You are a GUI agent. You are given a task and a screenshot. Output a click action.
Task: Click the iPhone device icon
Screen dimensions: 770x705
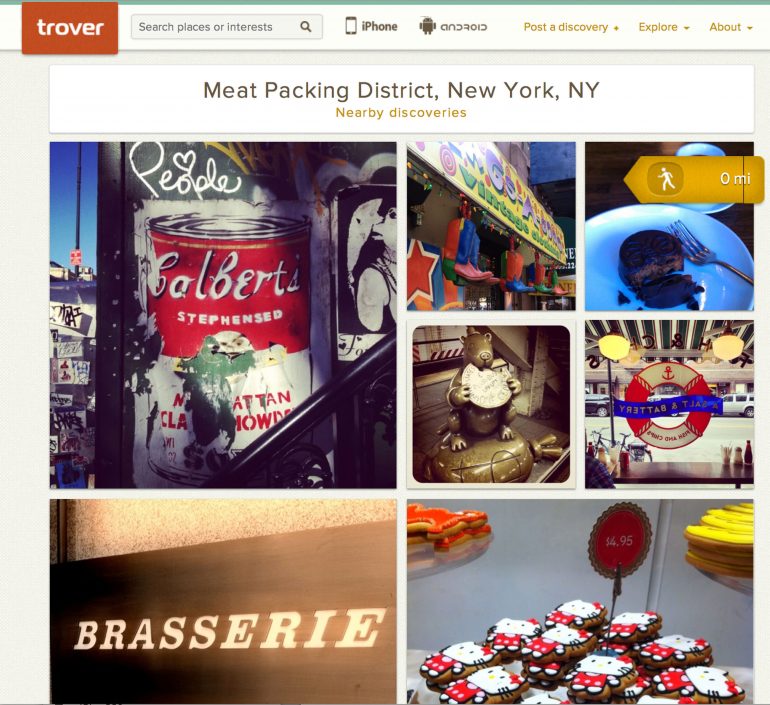coord(351,26)
